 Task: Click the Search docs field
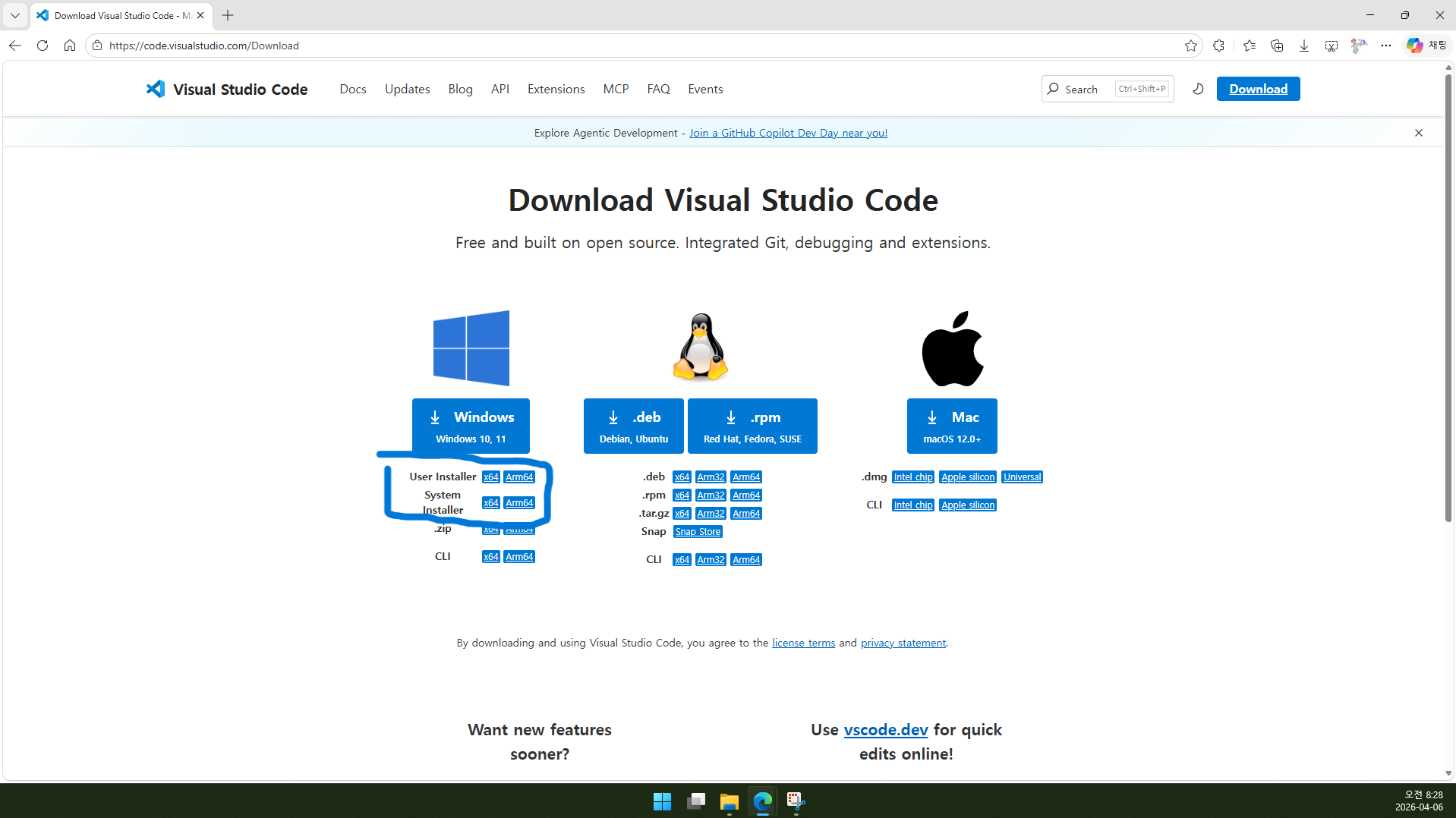coord(1108,89)
